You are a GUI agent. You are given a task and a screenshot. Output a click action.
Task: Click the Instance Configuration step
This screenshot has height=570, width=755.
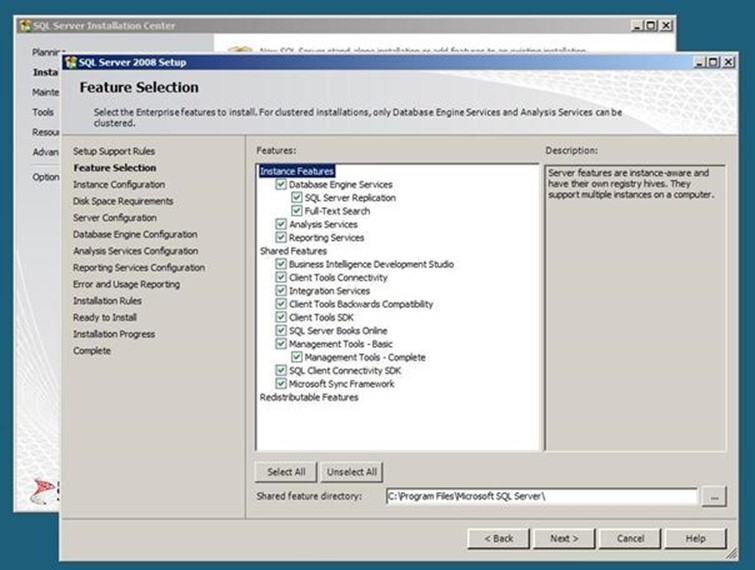(x=119, y=184)
